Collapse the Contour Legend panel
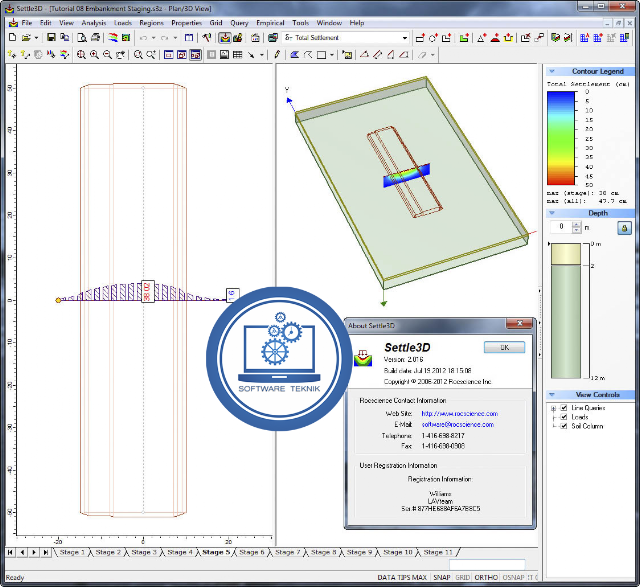This screenshot has height=587, width=640. point(552,71)
